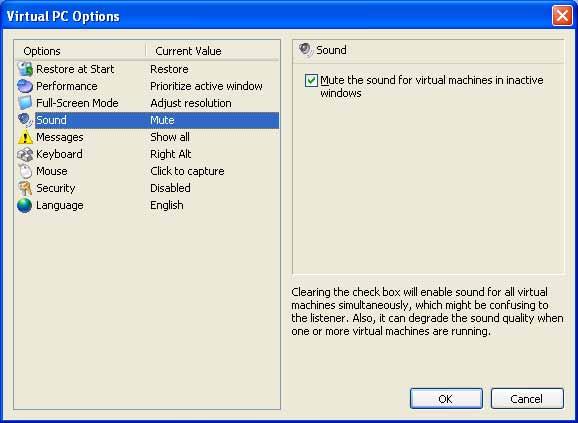
Task: Click the Sound speaker icon in list
Action: tap(25, 120)
